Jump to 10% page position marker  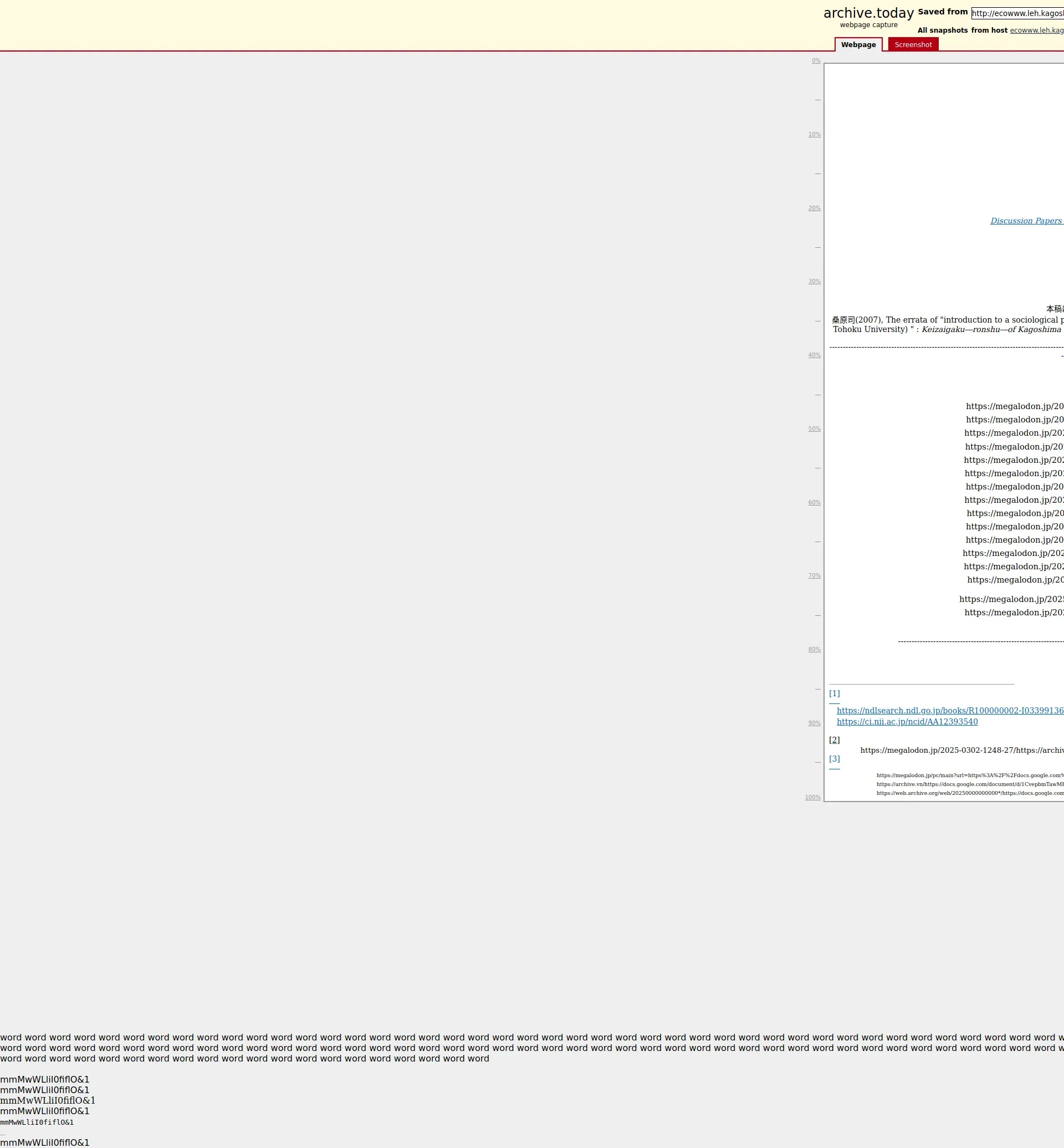pyautogui.click(x=814, y=135)
